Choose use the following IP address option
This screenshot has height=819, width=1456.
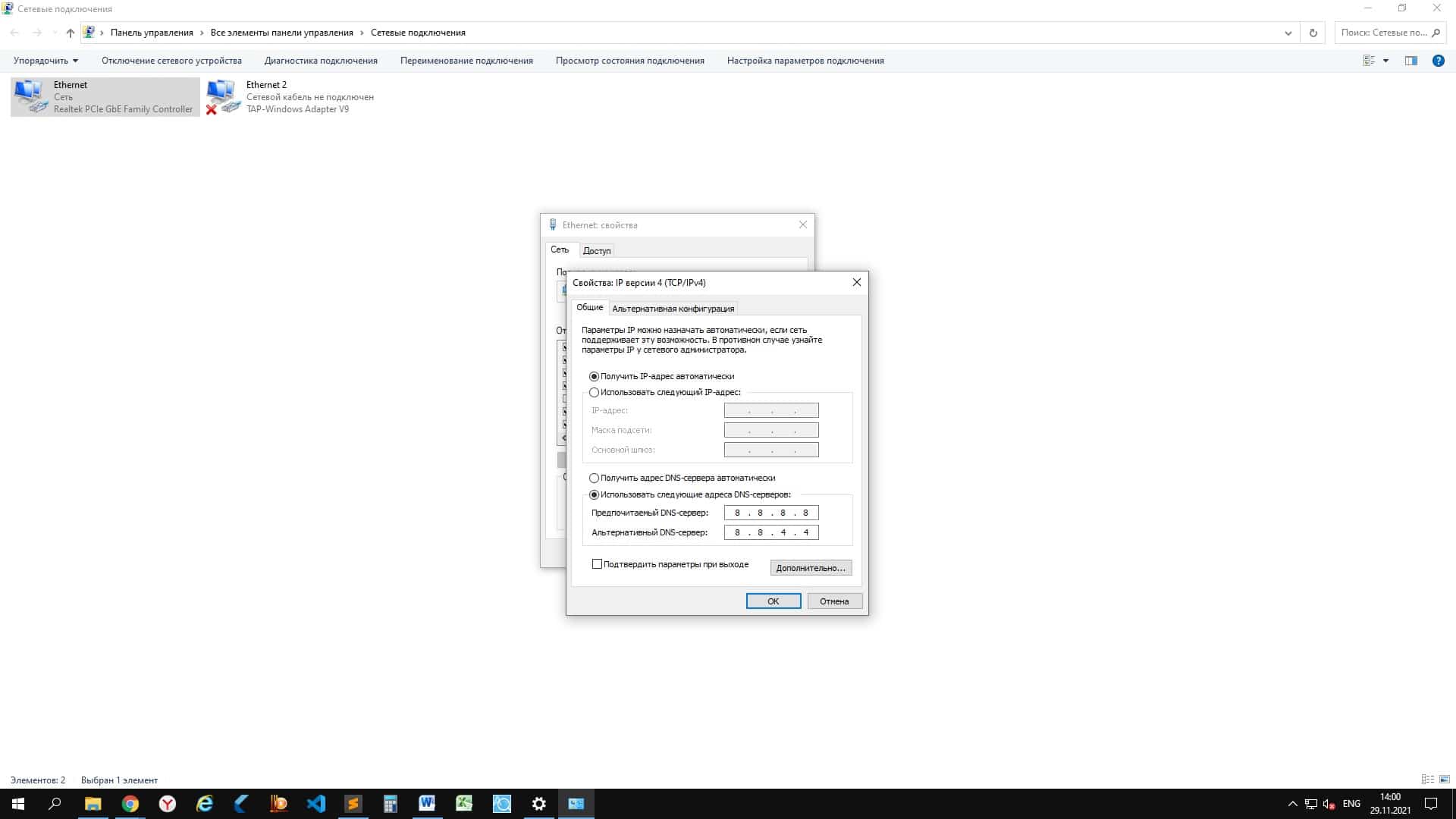pyautogui.click(x=595, y=393)
